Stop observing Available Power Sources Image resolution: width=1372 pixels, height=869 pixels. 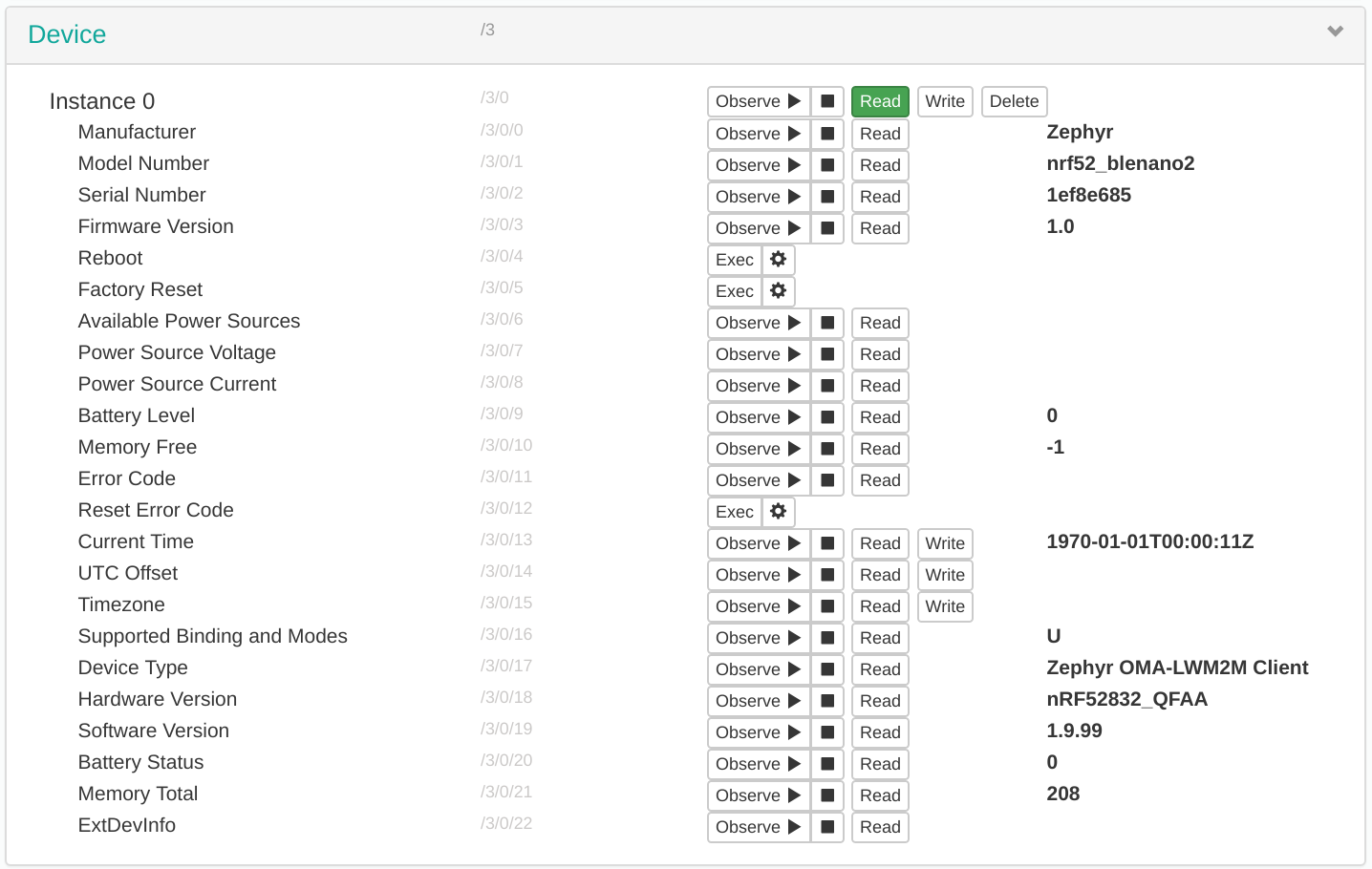click(827, 323)
